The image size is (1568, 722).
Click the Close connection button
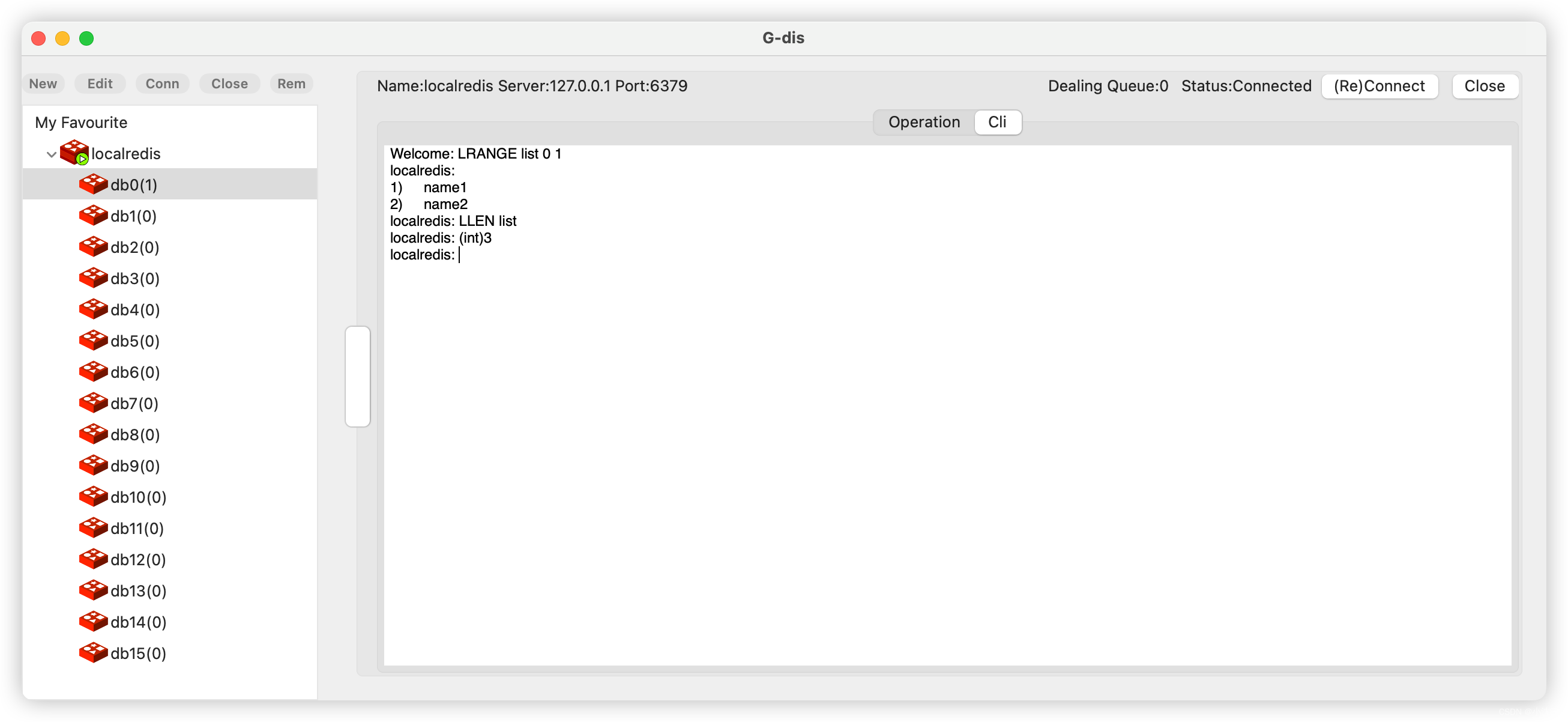(1484, 85)
